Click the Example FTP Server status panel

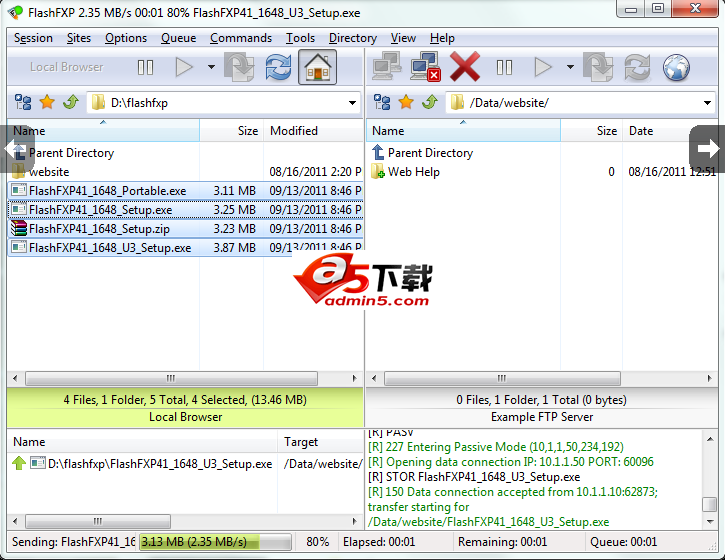[541, 408]
